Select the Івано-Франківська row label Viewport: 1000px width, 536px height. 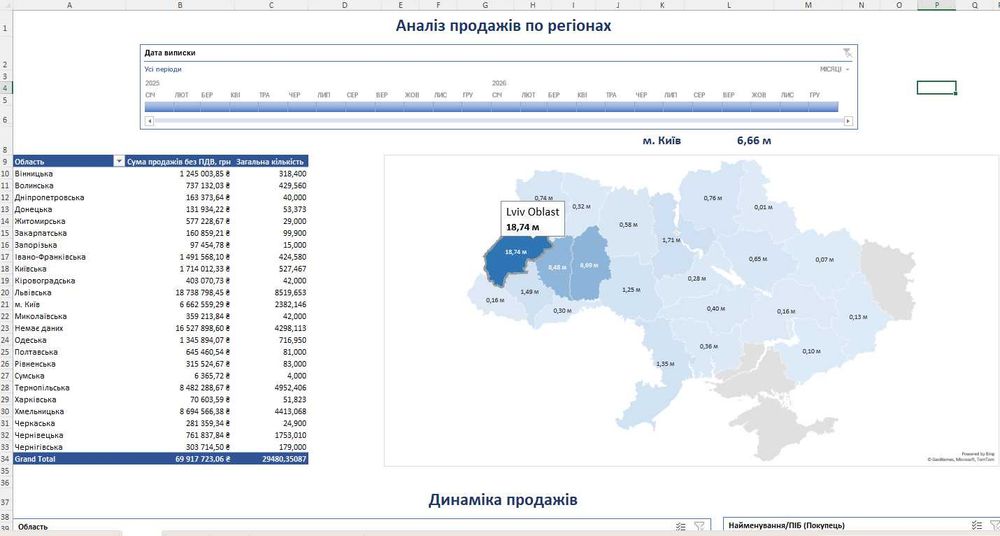50,257
